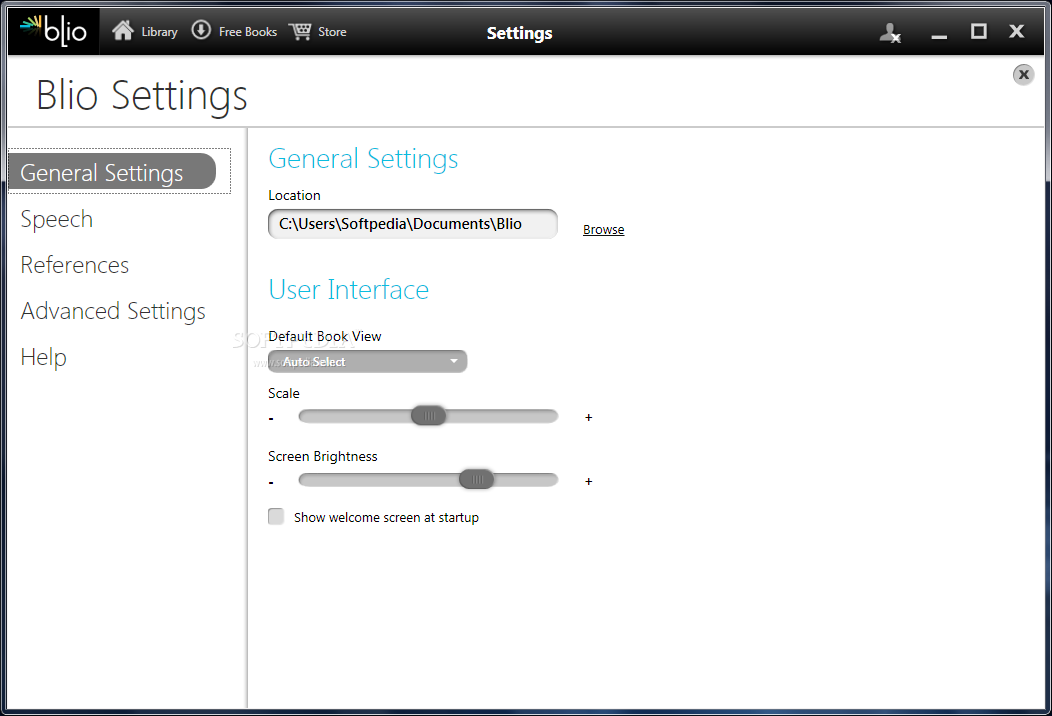Click the Scale slider handle
This screenshot has width=1052, height=716.
pos(428,416)
